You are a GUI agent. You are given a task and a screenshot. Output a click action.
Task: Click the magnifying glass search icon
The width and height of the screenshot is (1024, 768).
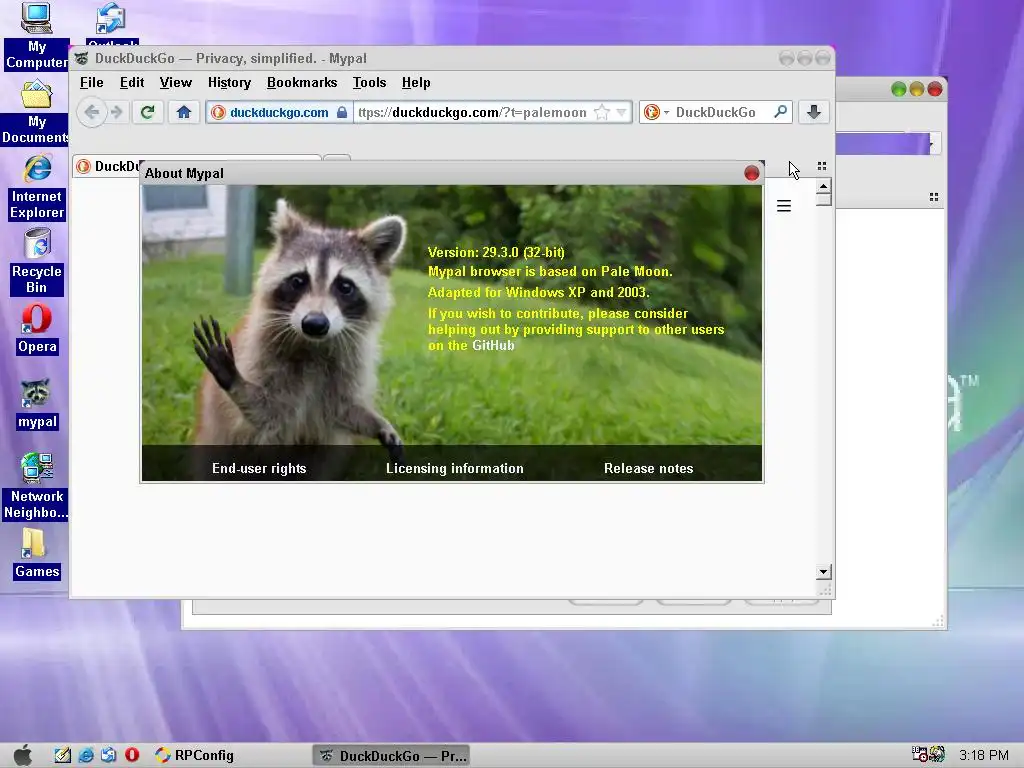780,112
